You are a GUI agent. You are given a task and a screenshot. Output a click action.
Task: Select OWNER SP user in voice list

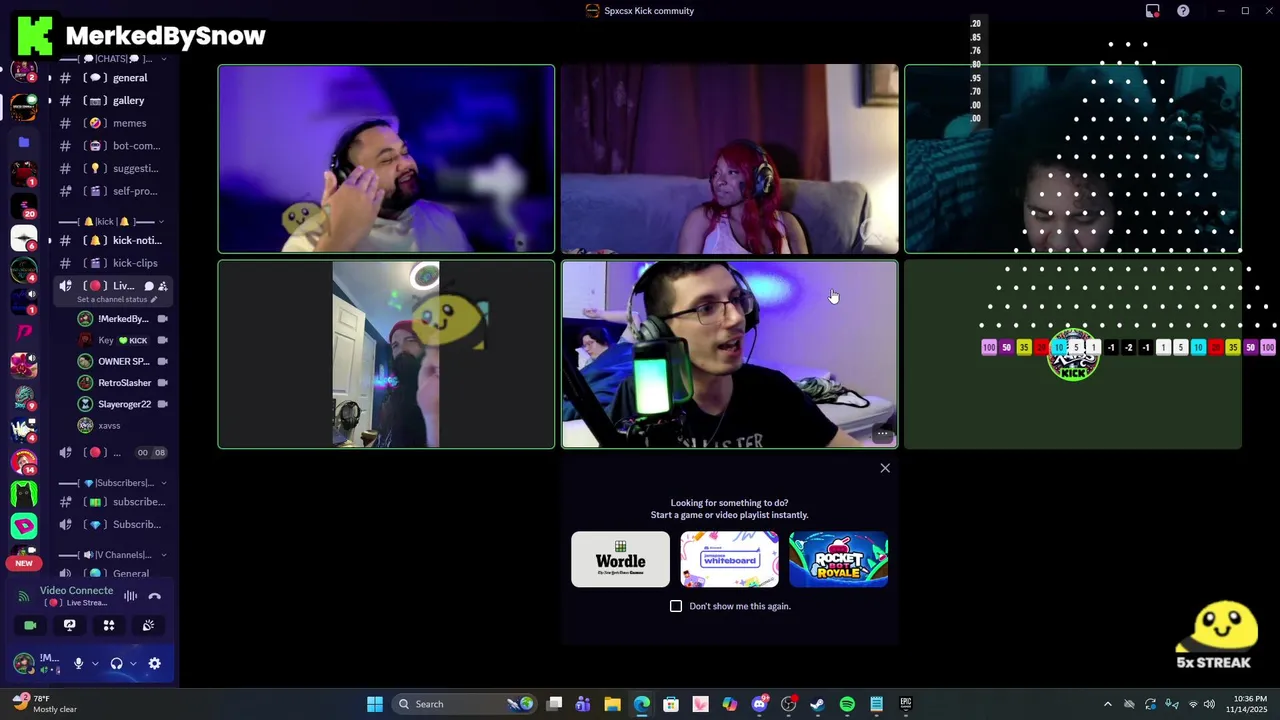(122, 361)
